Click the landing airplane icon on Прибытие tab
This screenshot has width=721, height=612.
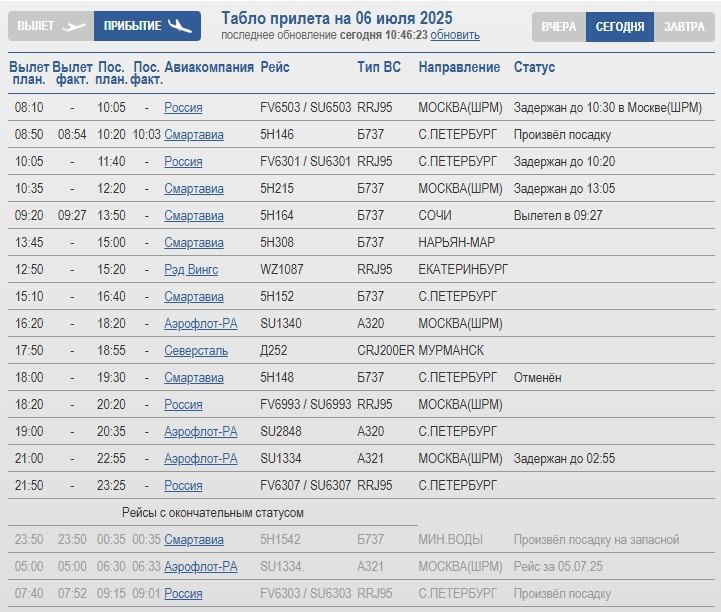coord(180,26)
